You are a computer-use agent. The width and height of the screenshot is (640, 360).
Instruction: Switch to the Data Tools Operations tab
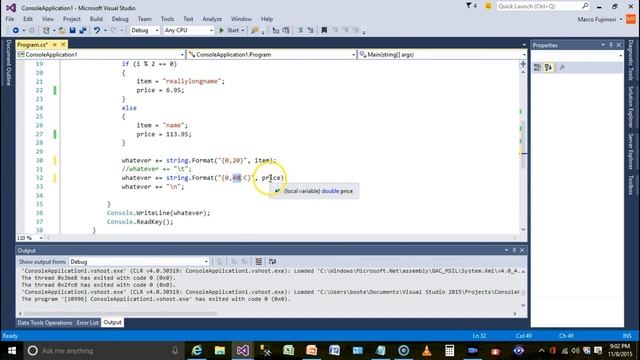[45, 322]
